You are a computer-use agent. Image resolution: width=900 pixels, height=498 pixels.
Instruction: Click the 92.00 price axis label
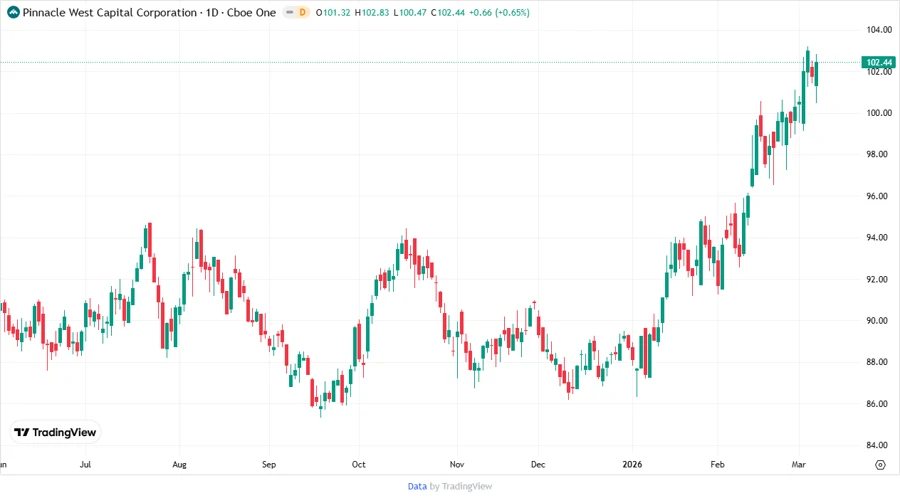[879, 279]
